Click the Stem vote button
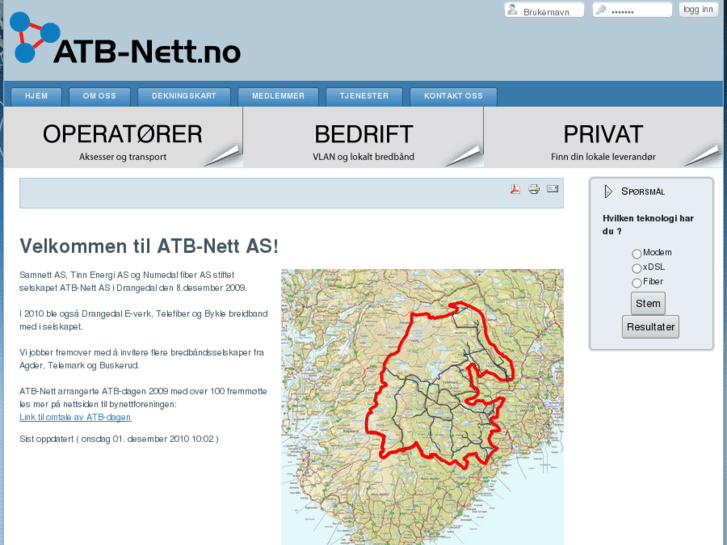Image resolution: width=727 pixels, height=545 pixels. [x=648, y=303]
